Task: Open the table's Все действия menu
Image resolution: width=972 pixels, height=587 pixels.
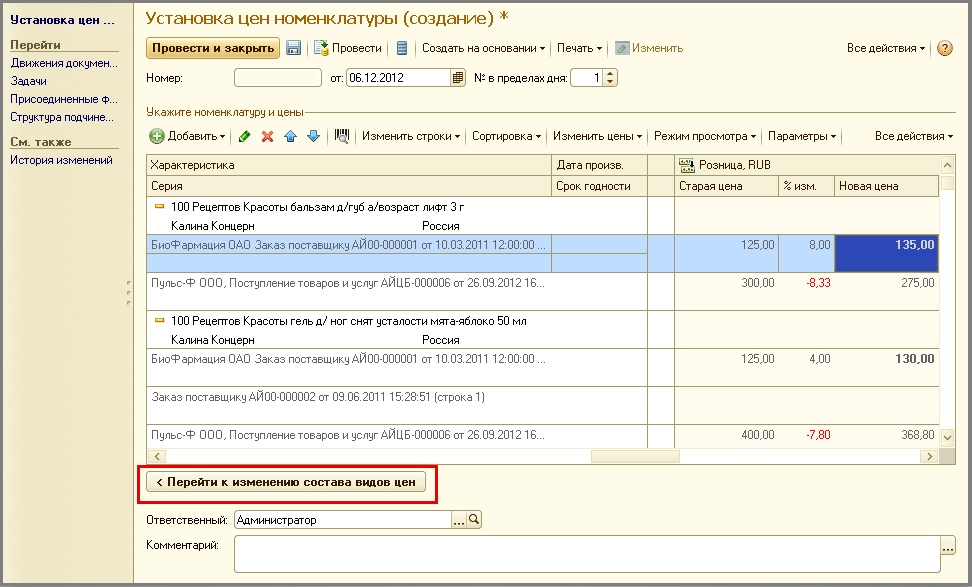Action: (914, 136)
